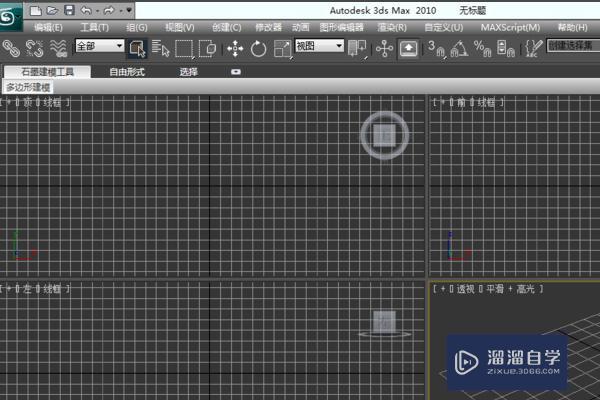Open the 修改器 menu
The width and height of the screenshot is (600, 400).
point(268,28)
